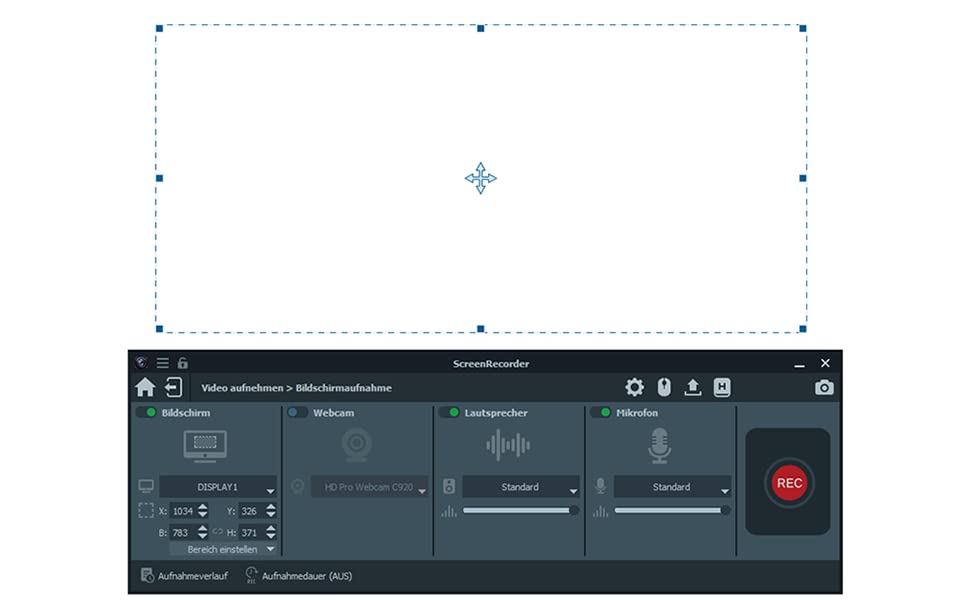Click the lock icon in the title bar
Image resolution: width=970 pixels, height=600 pixels.
[180, 363]
